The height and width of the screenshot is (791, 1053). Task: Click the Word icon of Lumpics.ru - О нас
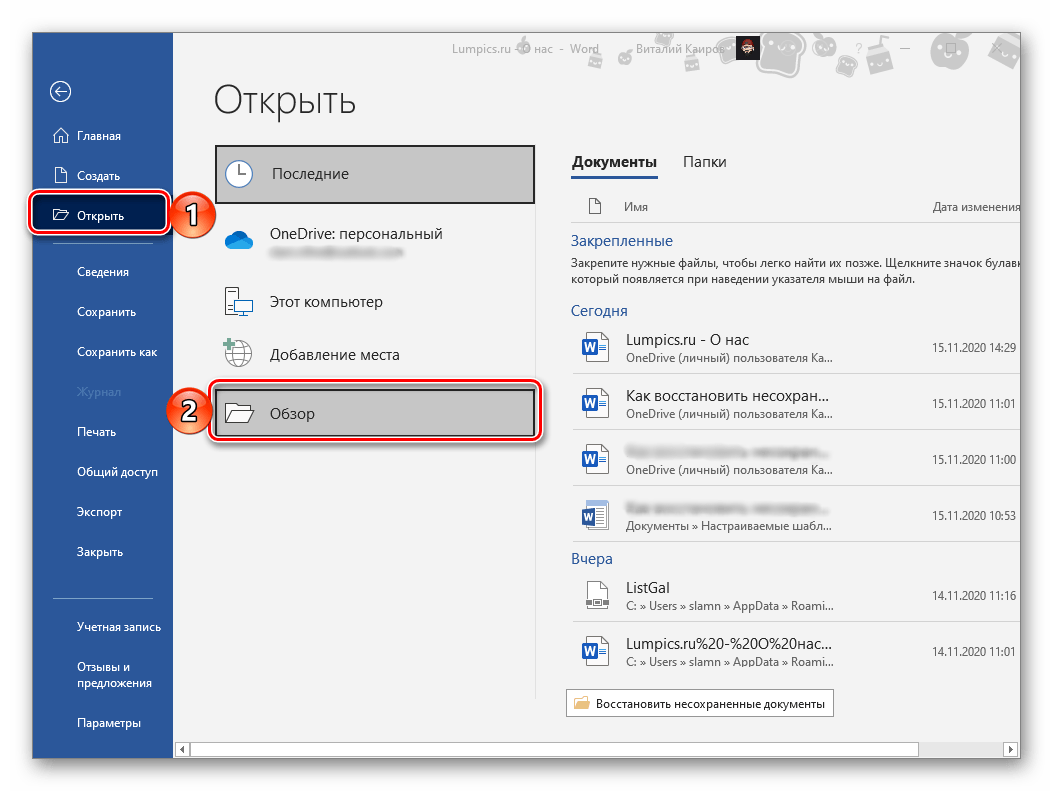coord(595,348)
